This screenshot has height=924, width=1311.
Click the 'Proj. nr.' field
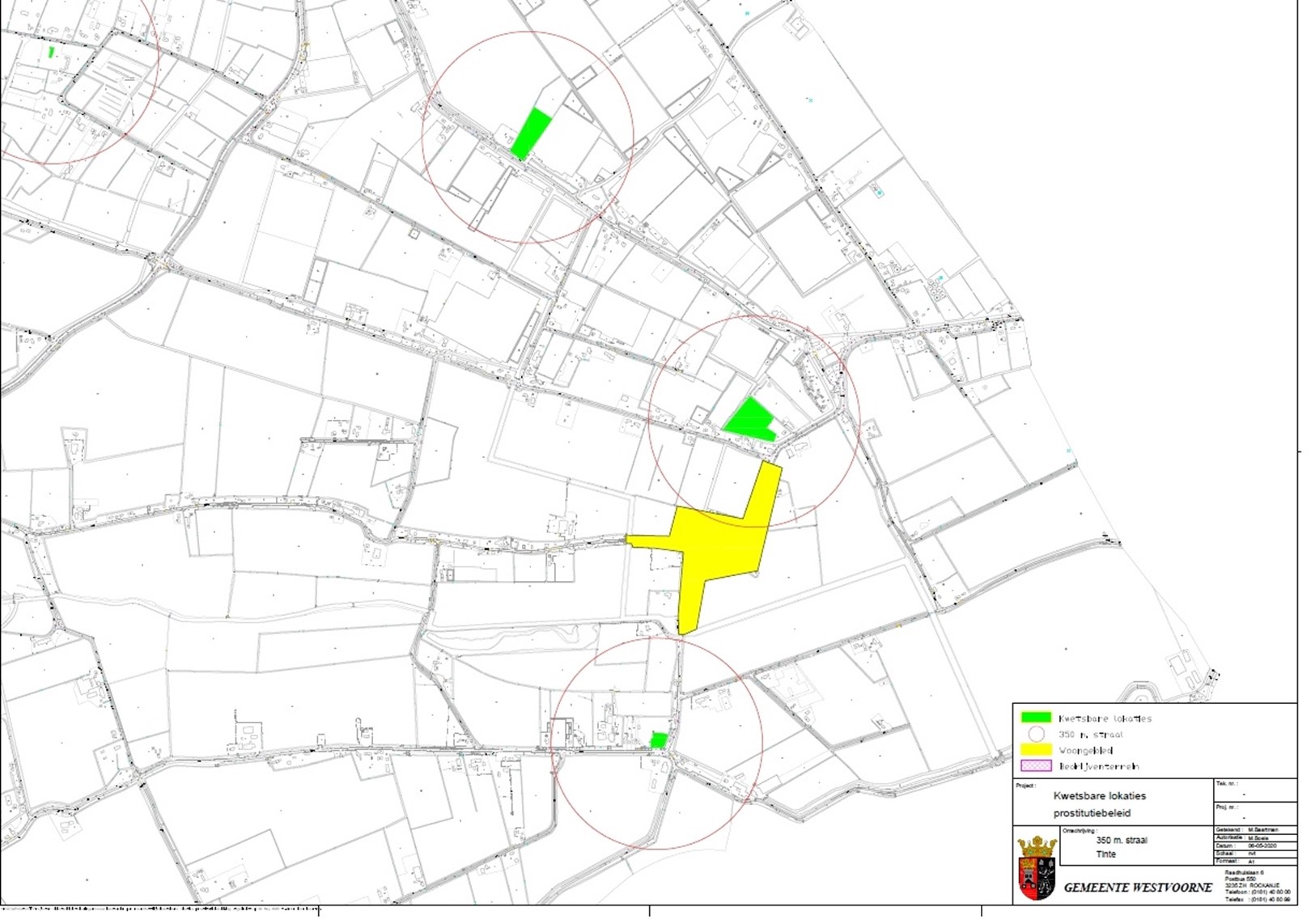click(1256, 814)
